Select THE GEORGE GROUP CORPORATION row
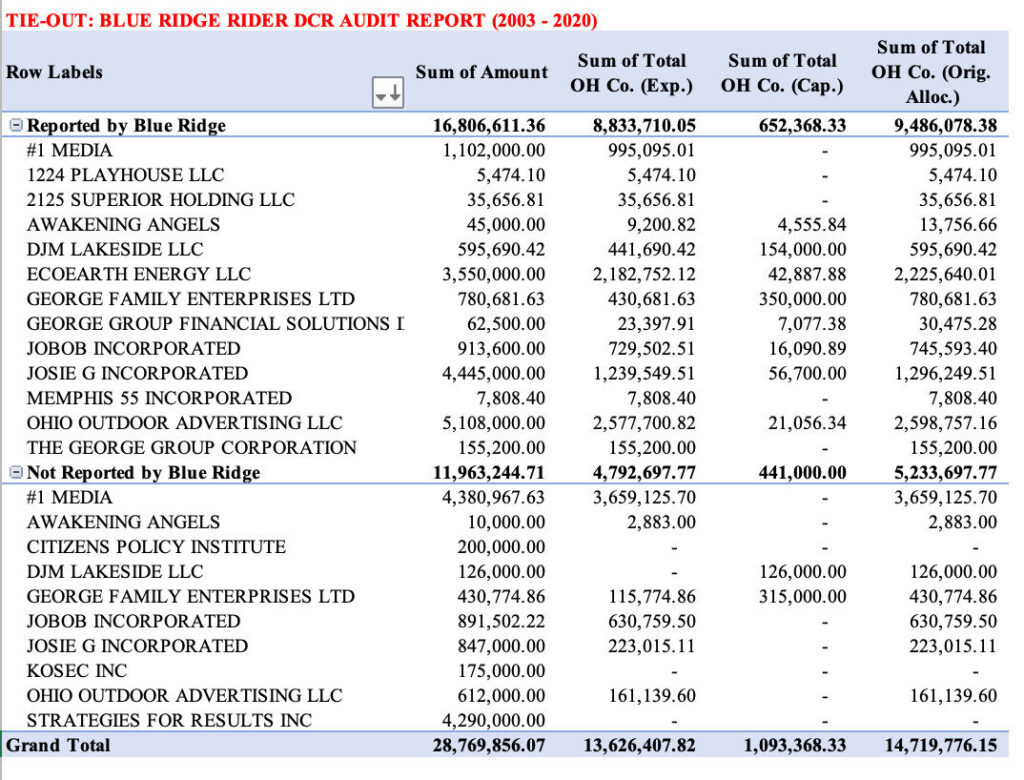The image size is (1024, 780). coord(191,448)
